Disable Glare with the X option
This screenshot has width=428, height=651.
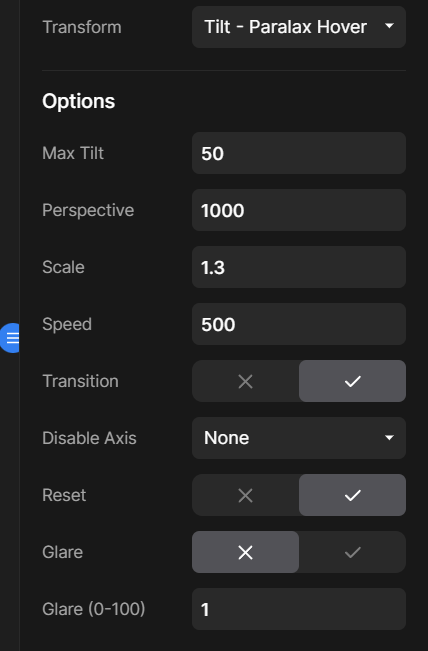[x=245, y=552]
